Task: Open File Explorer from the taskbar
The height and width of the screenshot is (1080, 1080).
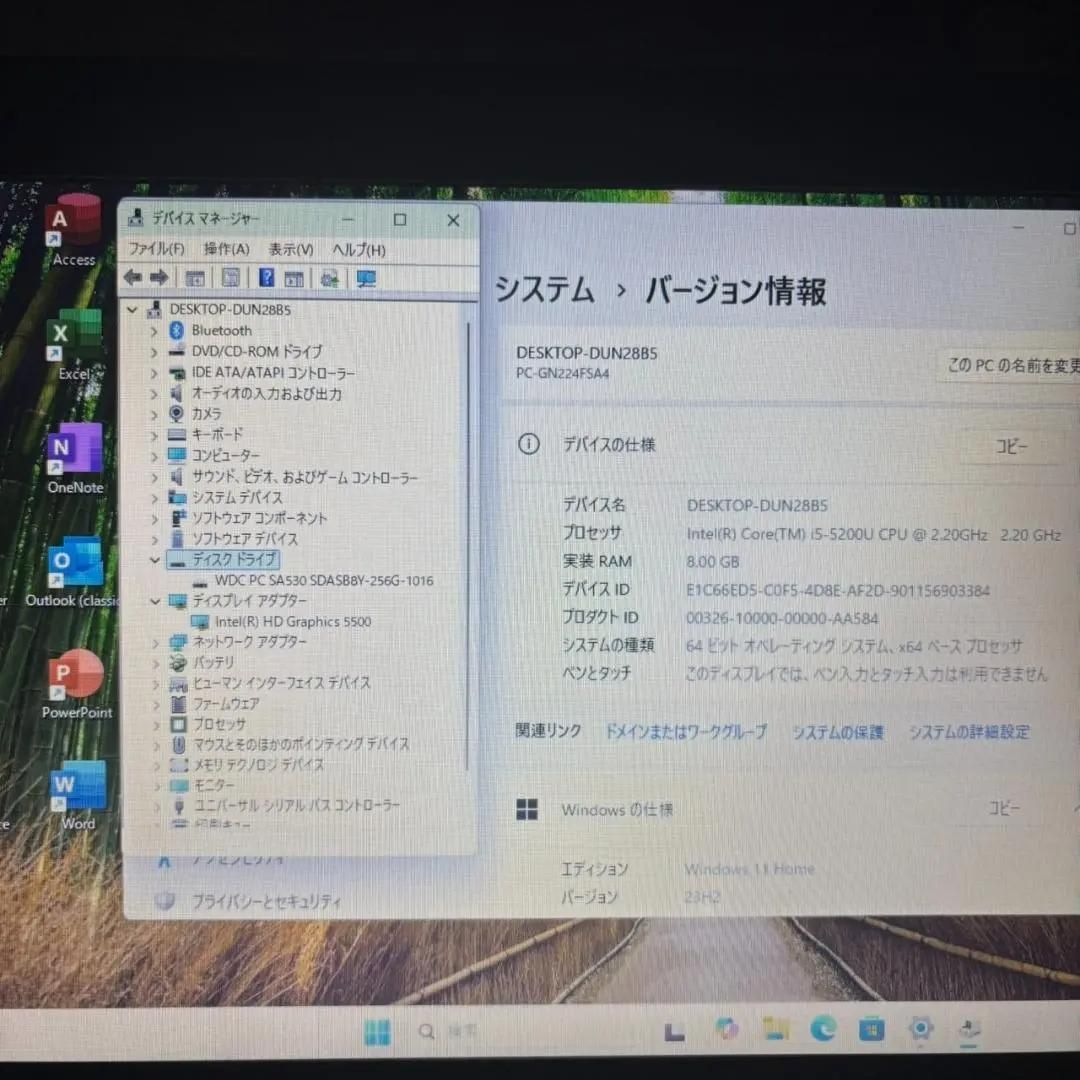Action: [x=776, y=1028]
